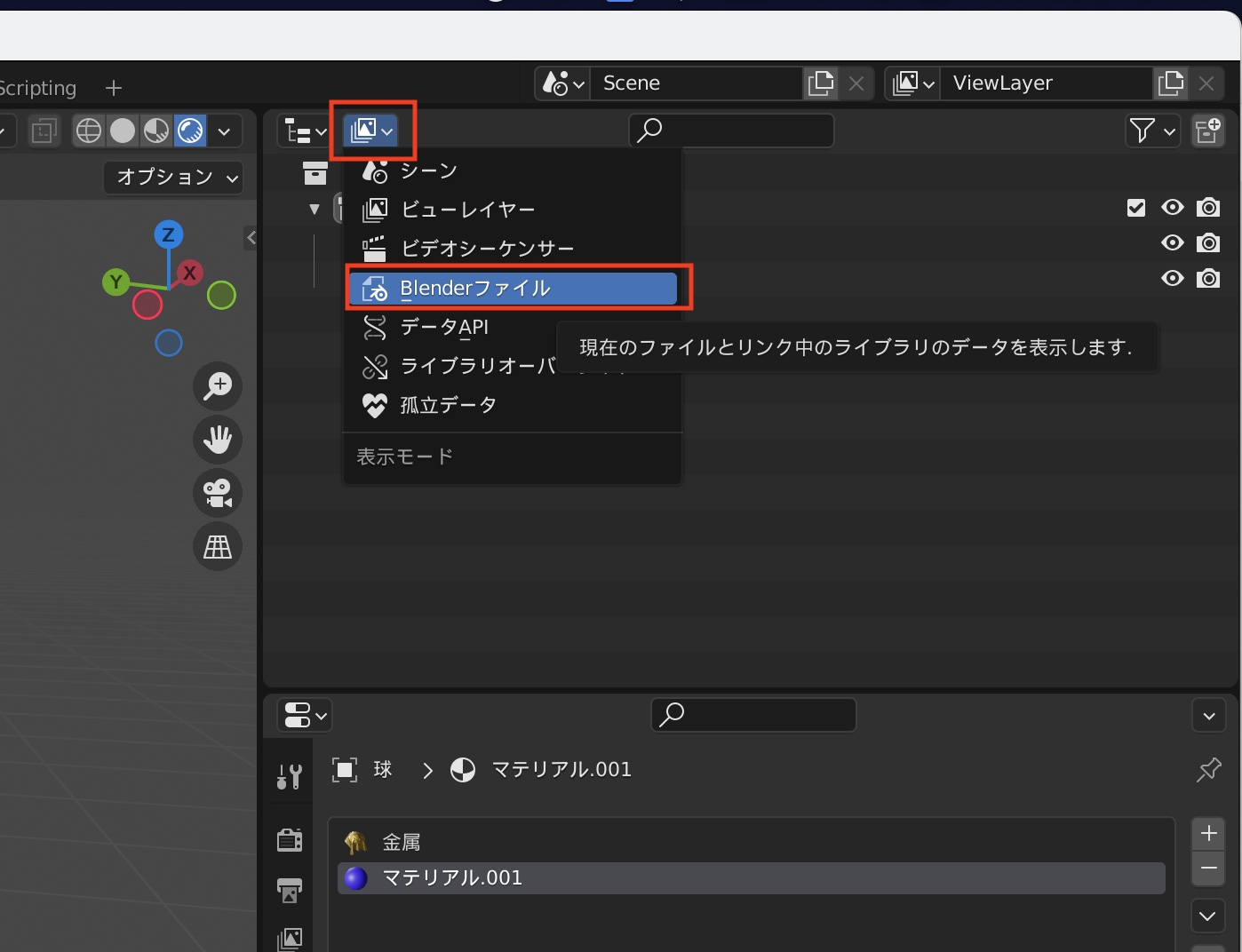Add material slot with plus button
The width and height of the screenshot is (1242, 952).
click(x=1208, y=834)
